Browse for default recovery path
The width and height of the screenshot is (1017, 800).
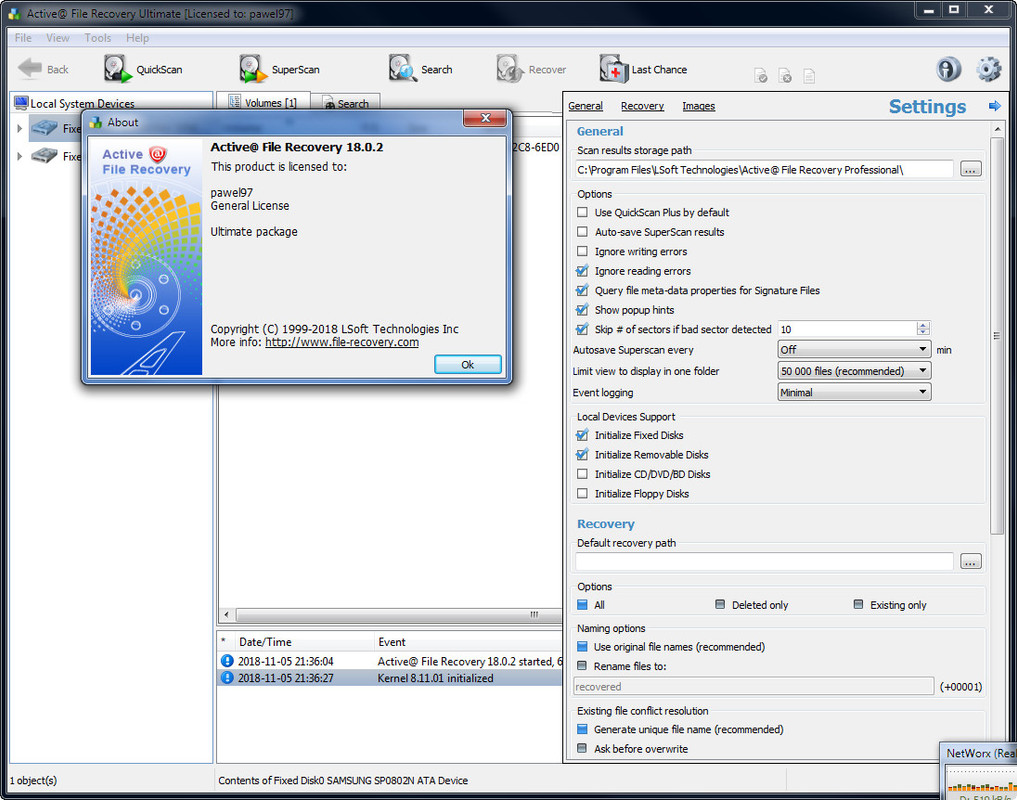(x=970, y=562)
